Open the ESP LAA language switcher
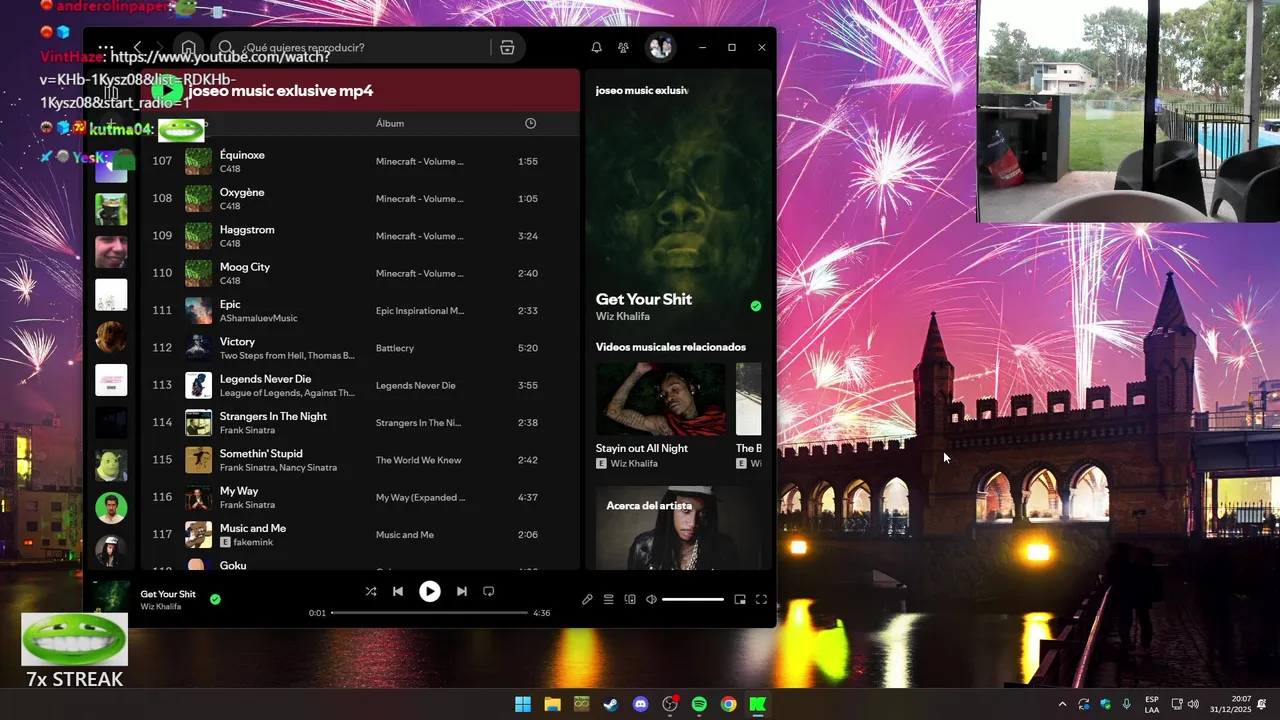This screenshot has width=1280, height=720. [x=1152, y=704]
